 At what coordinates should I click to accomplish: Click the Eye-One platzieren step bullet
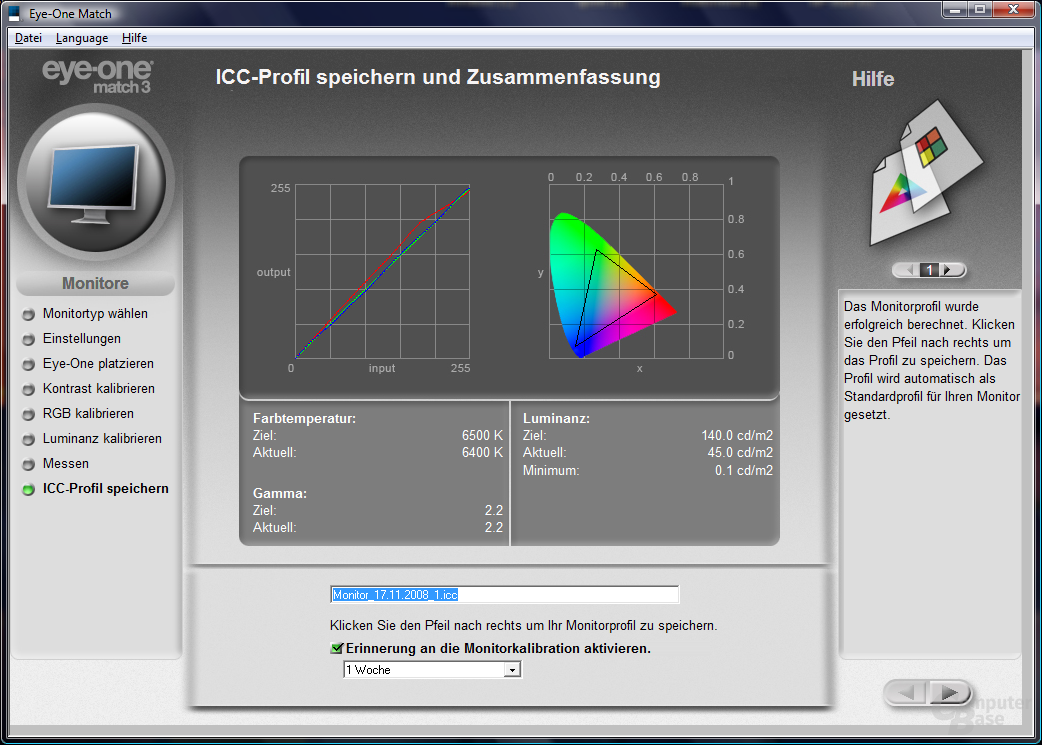[x=29, y=365]
